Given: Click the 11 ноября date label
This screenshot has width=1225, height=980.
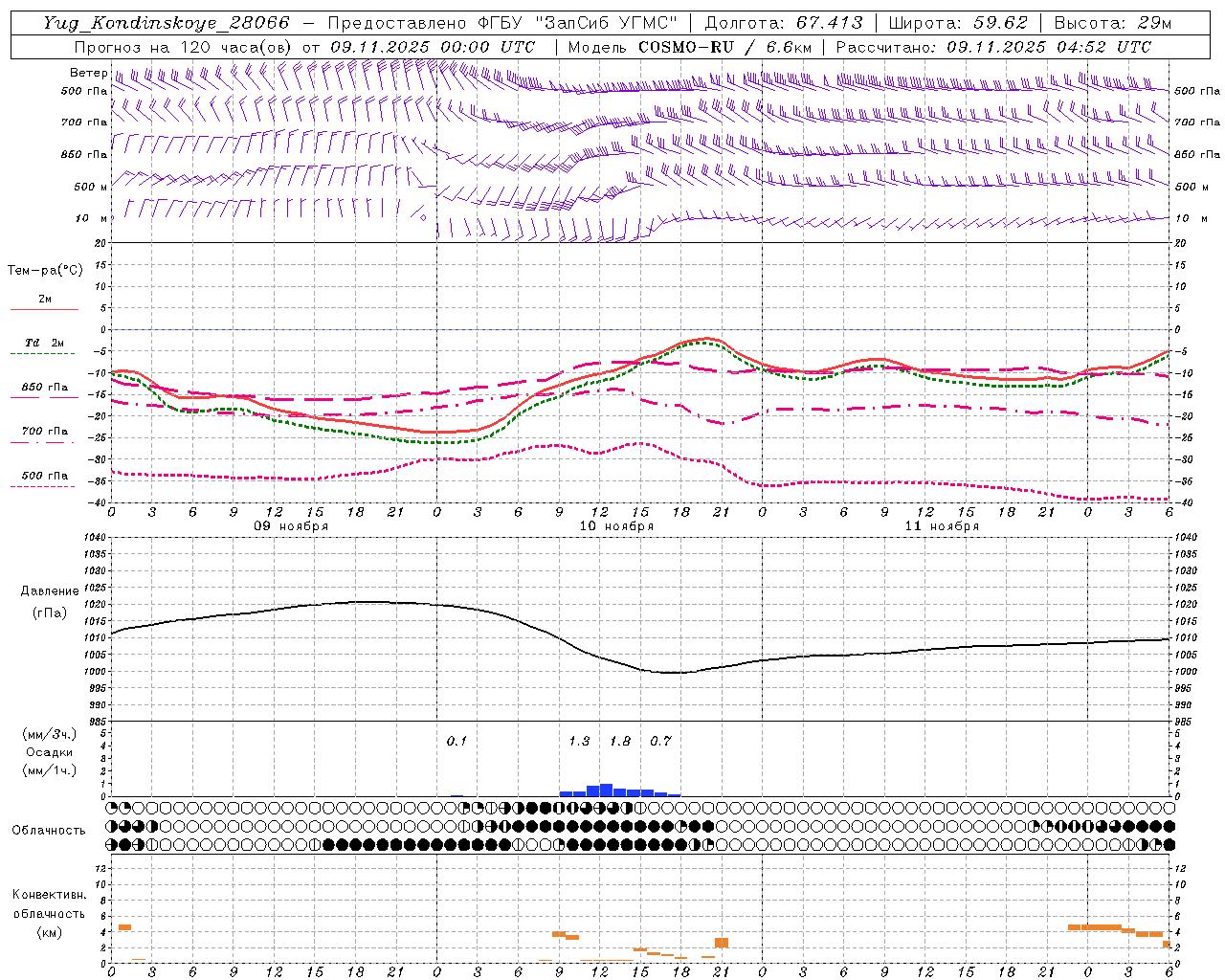Looking at the screenshot, I should pyautogui.click(x=942, y=526).
